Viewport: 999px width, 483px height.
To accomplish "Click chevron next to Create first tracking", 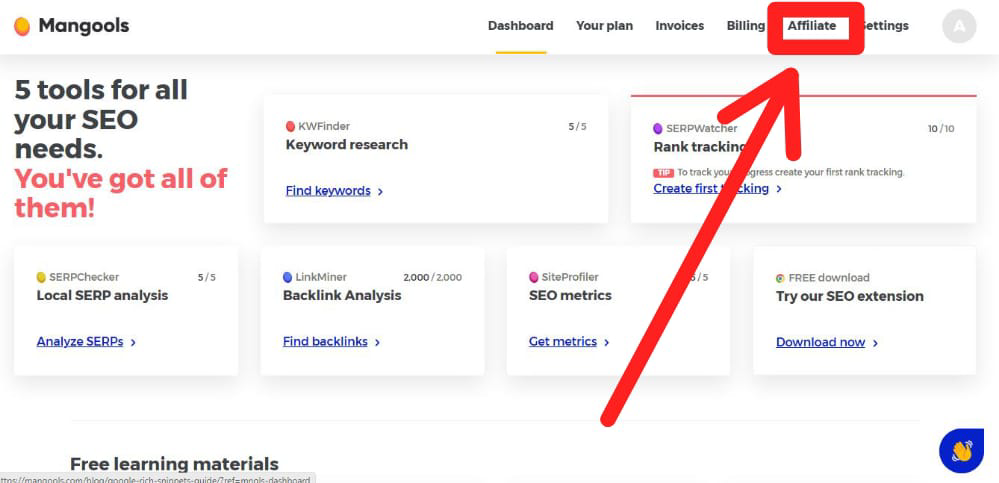I will (779, 189).
